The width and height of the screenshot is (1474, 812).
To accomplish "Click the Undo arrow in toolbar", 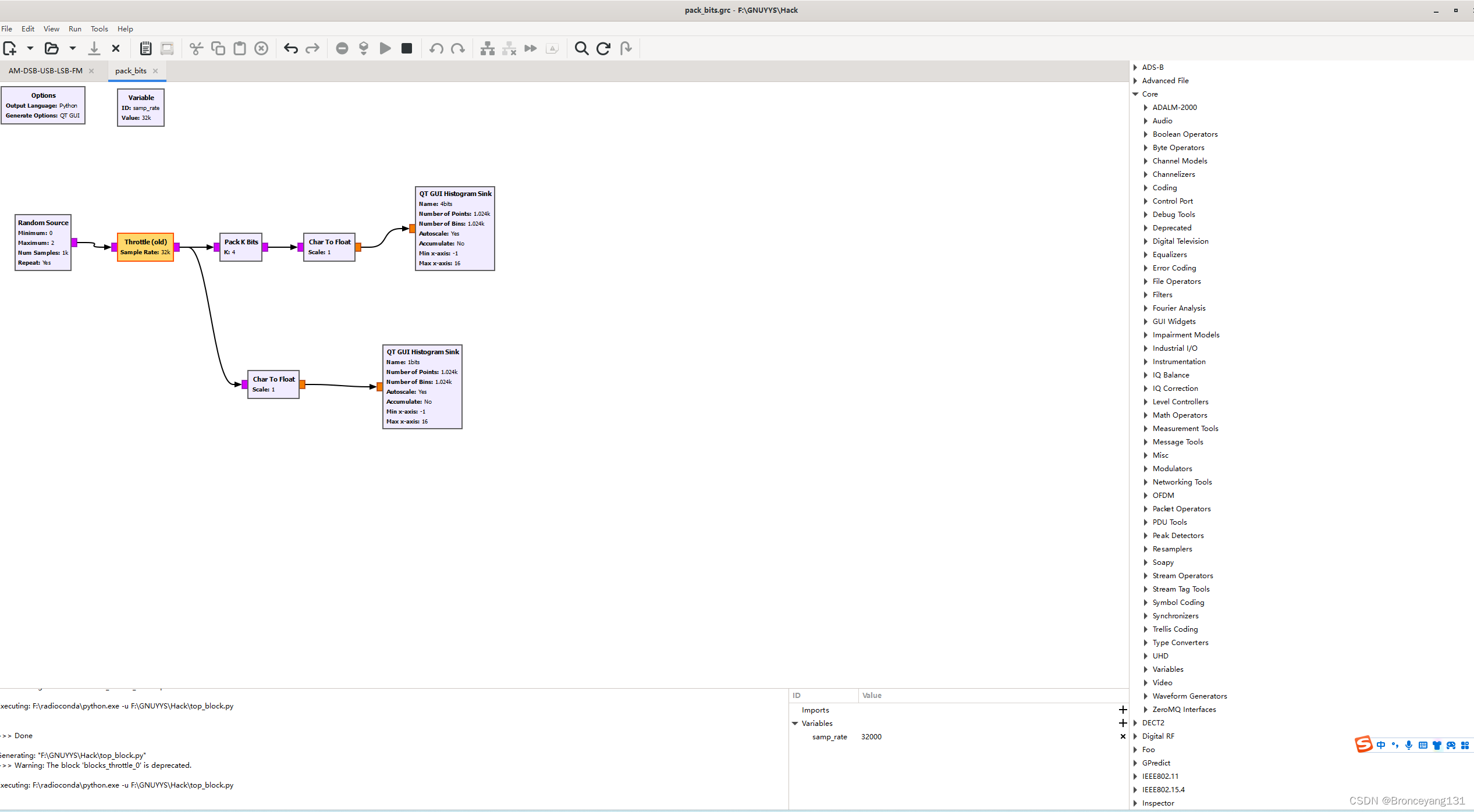I will pos(291,48).
